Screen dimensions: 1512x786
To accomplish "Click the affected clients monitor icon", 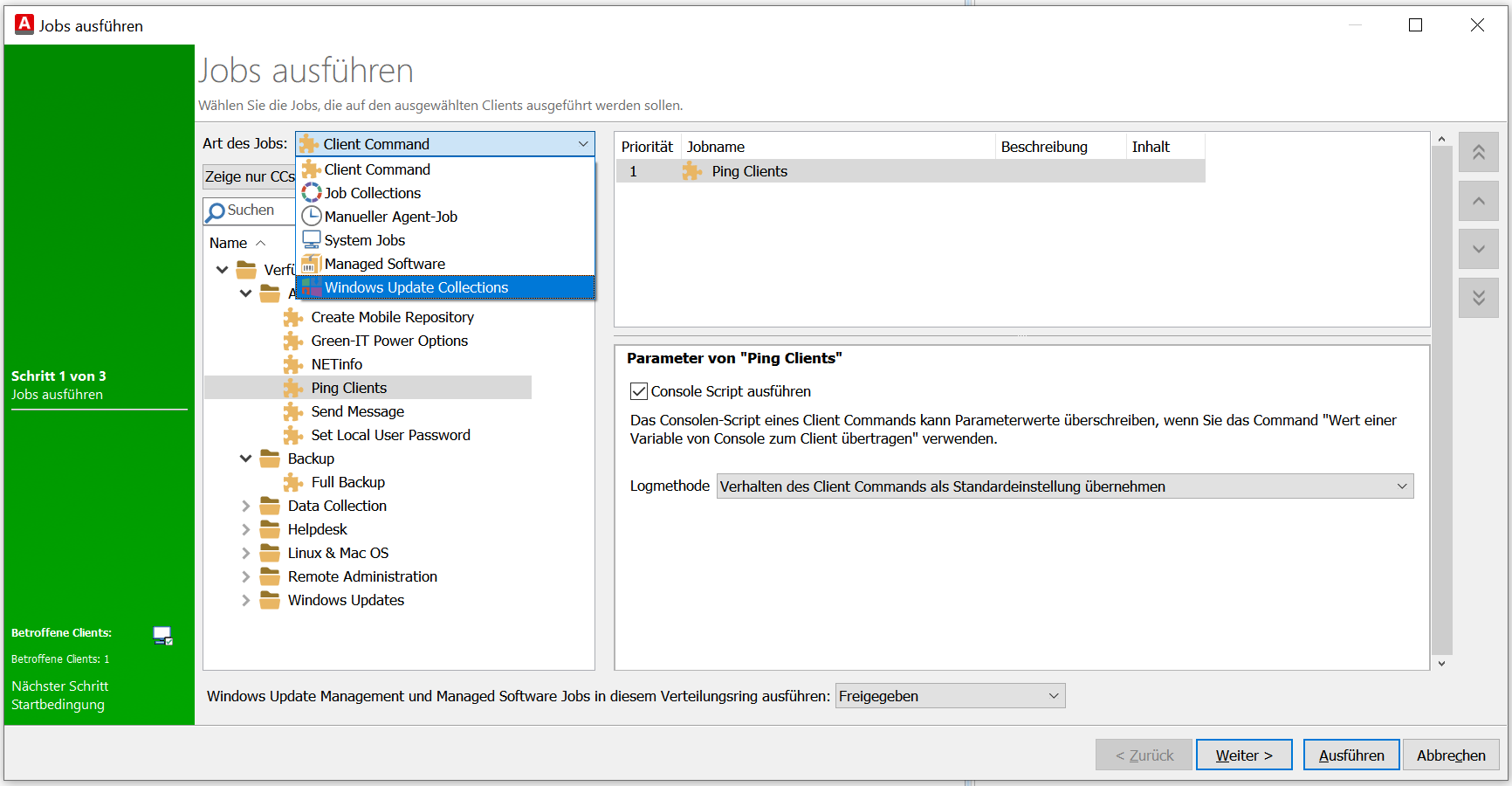I will point(162,635).
